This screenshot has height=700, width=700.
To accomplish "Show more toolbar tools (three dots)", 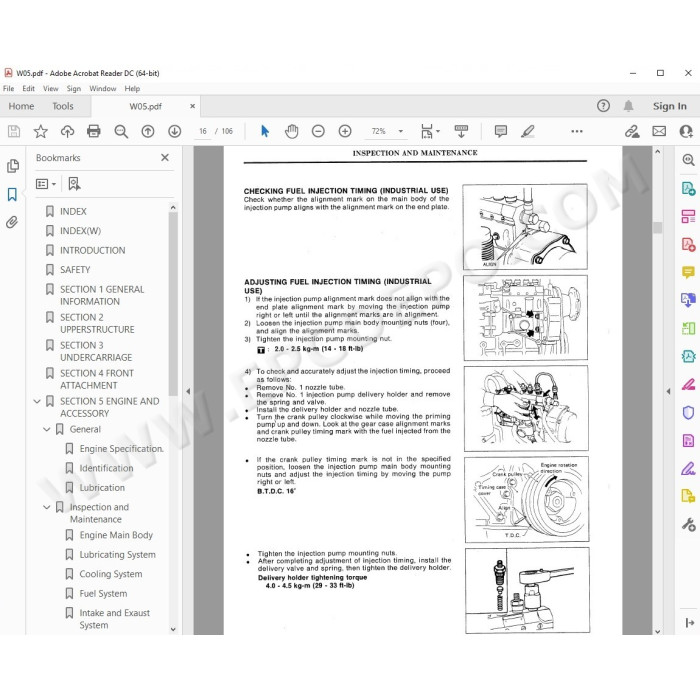I will [x=577, y=131].
